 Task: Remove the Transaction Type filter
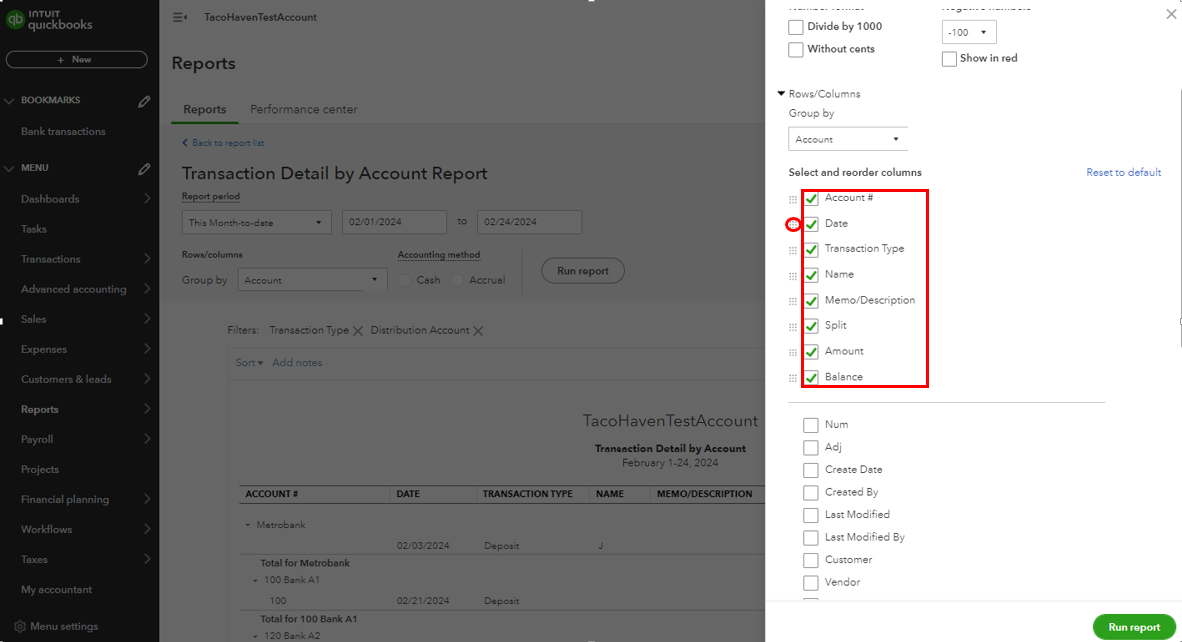[x=358, y=331]
